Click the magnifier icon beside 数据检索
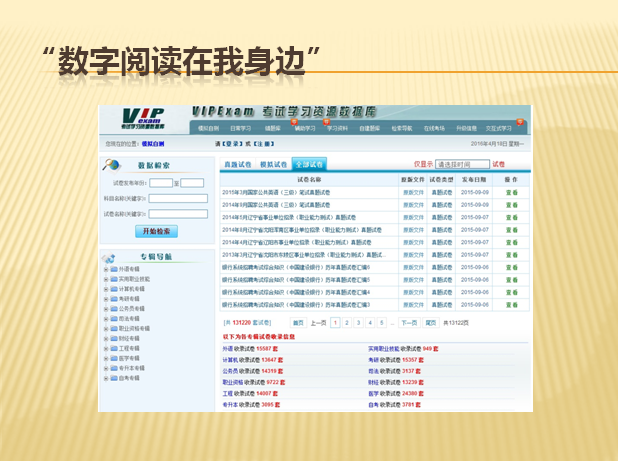The image size is (618, 461). (113, 164)
